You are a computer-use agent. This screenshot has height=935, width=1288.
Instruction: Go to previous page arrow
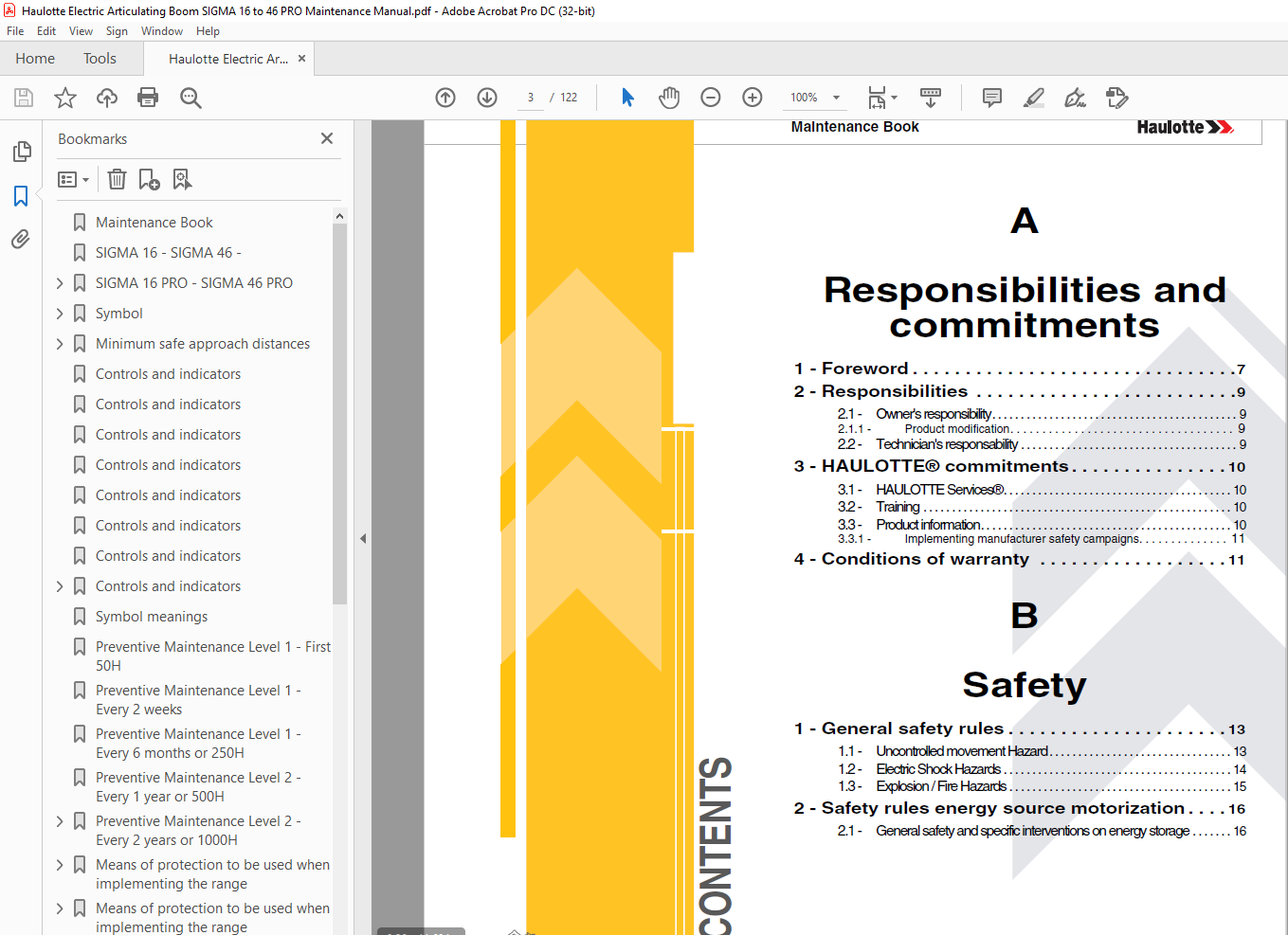pyautogui.click(x=445, y=98)
